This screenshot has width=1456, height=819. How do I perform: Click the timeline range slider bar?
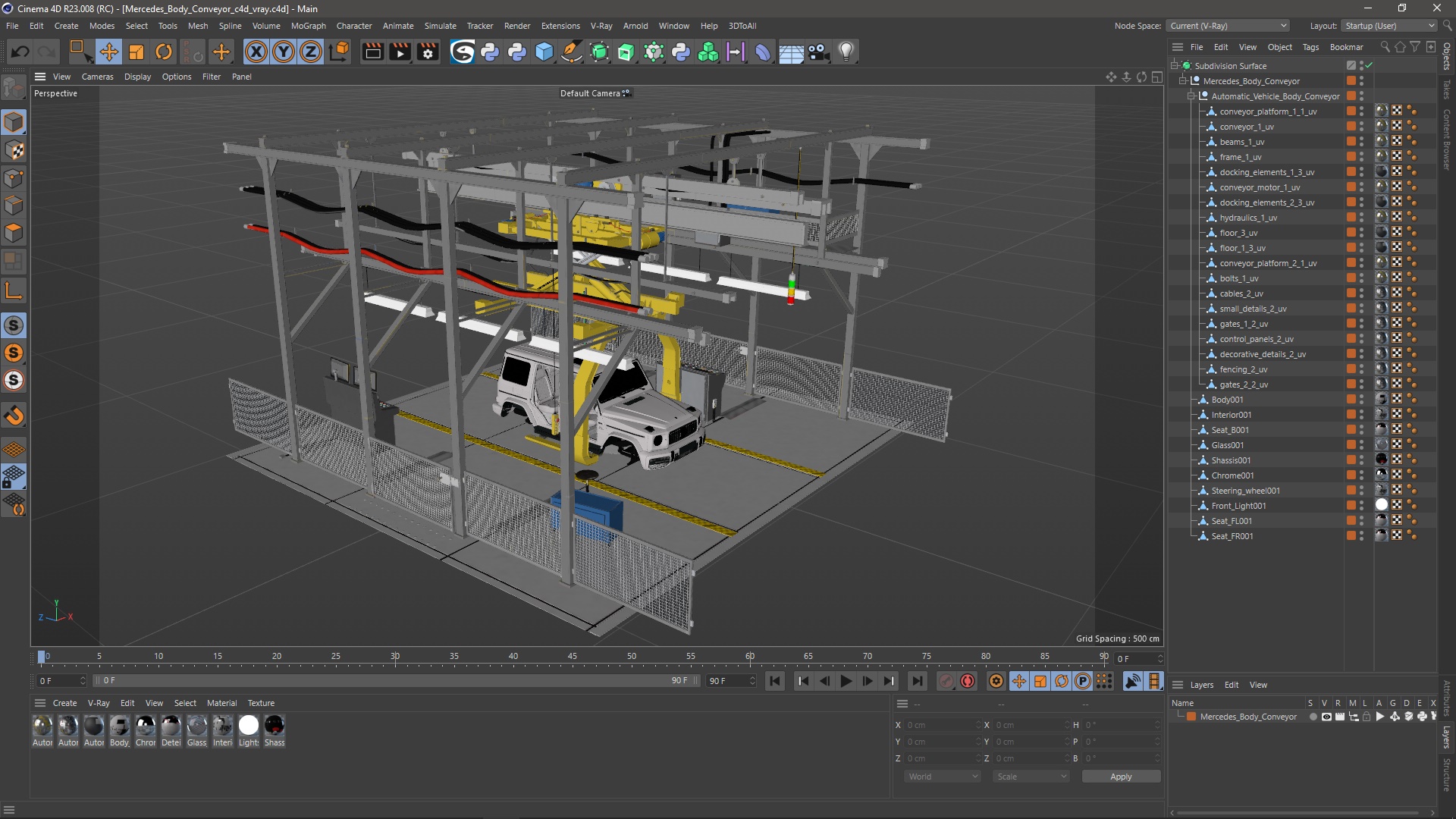pyautogui.click(x=394, y=681)
